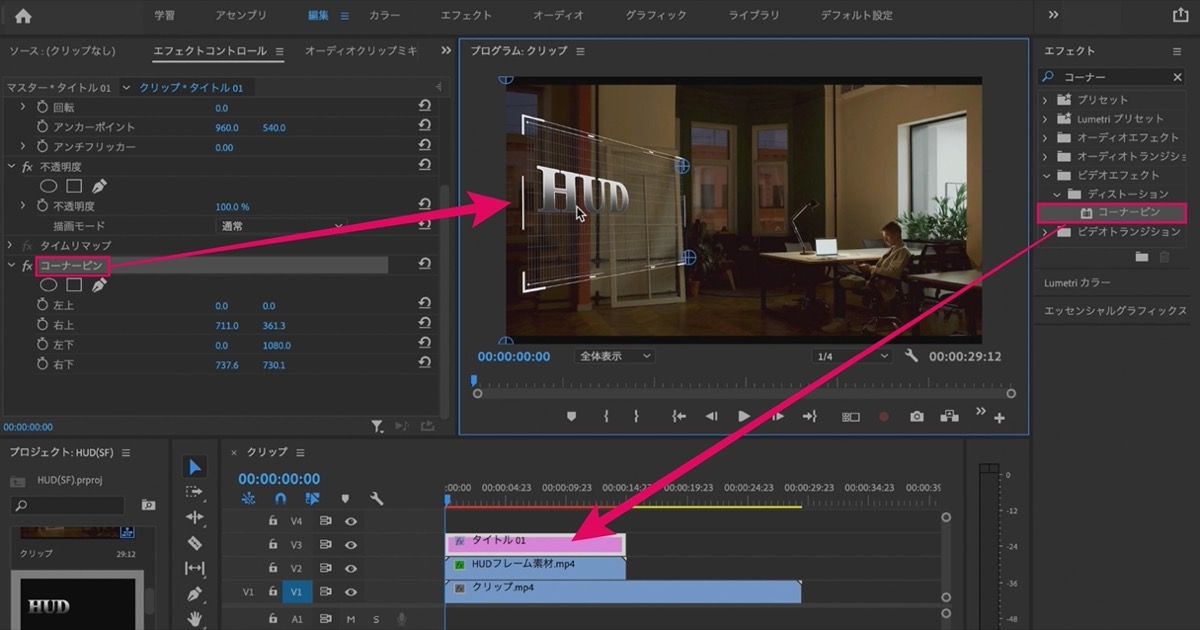
Task: Click the Quick Export share icon
Action: 1180,16
